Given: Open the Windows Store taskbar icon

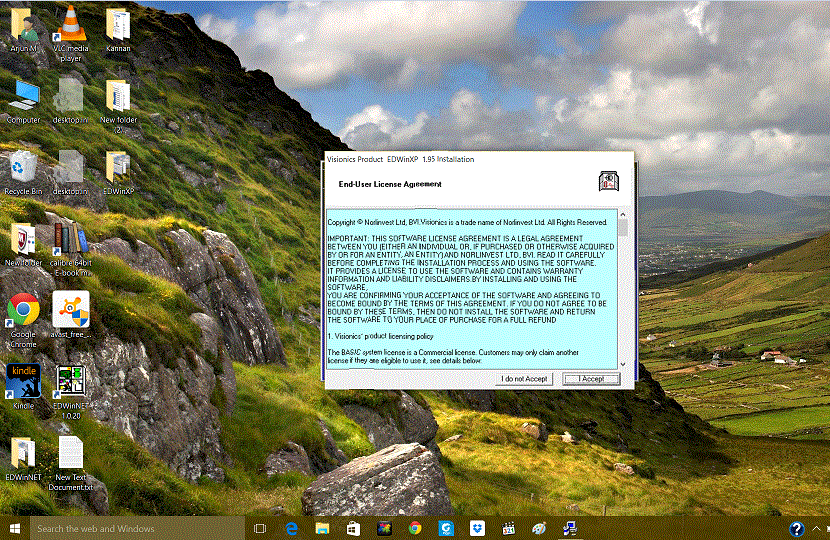Looking at the screenshot, I should [x=353, y=528].
